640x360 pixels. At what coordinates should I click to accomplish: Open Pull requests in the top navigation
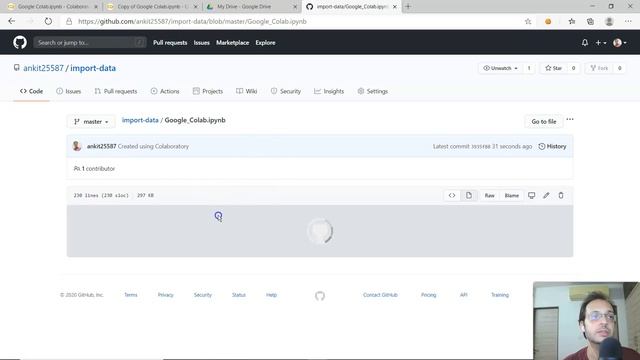click(170, 43)
